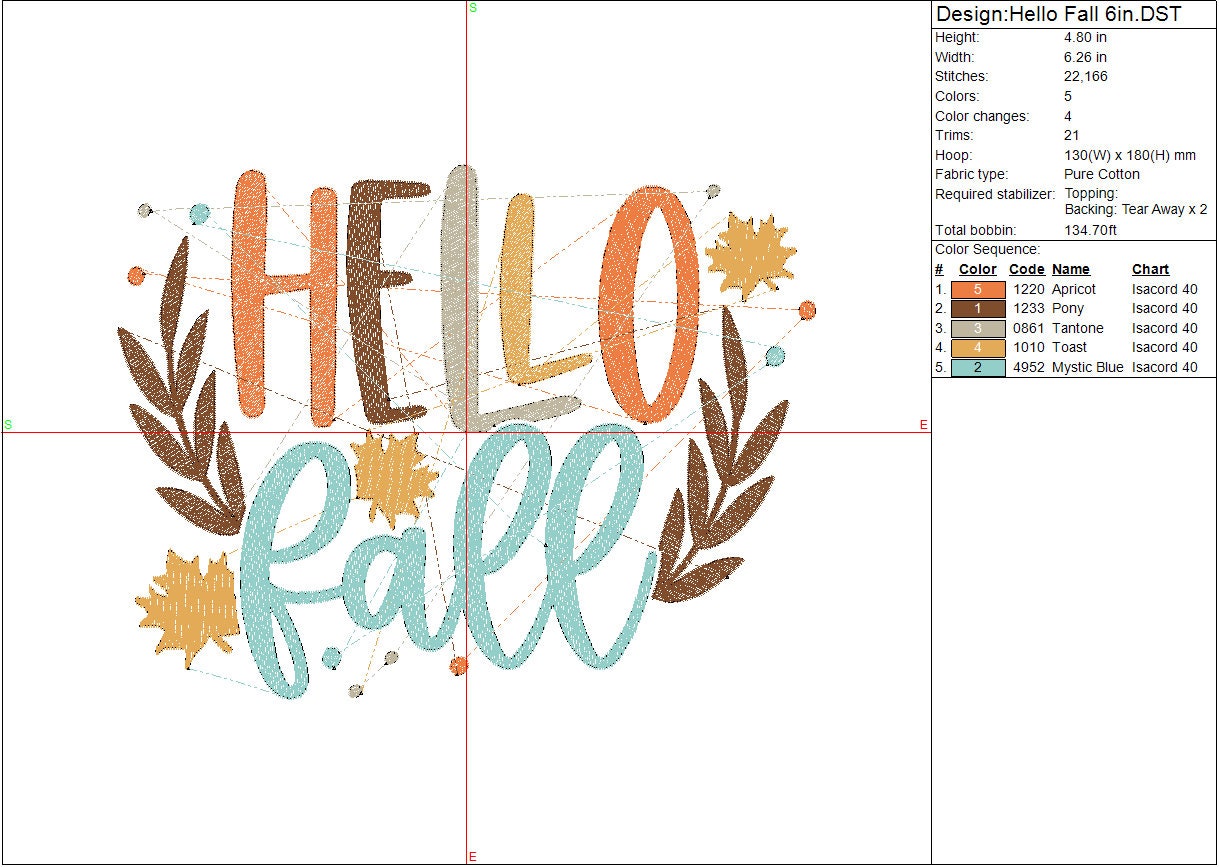Click the design title Hello Fall 6in.DST

pos(1058,14)
